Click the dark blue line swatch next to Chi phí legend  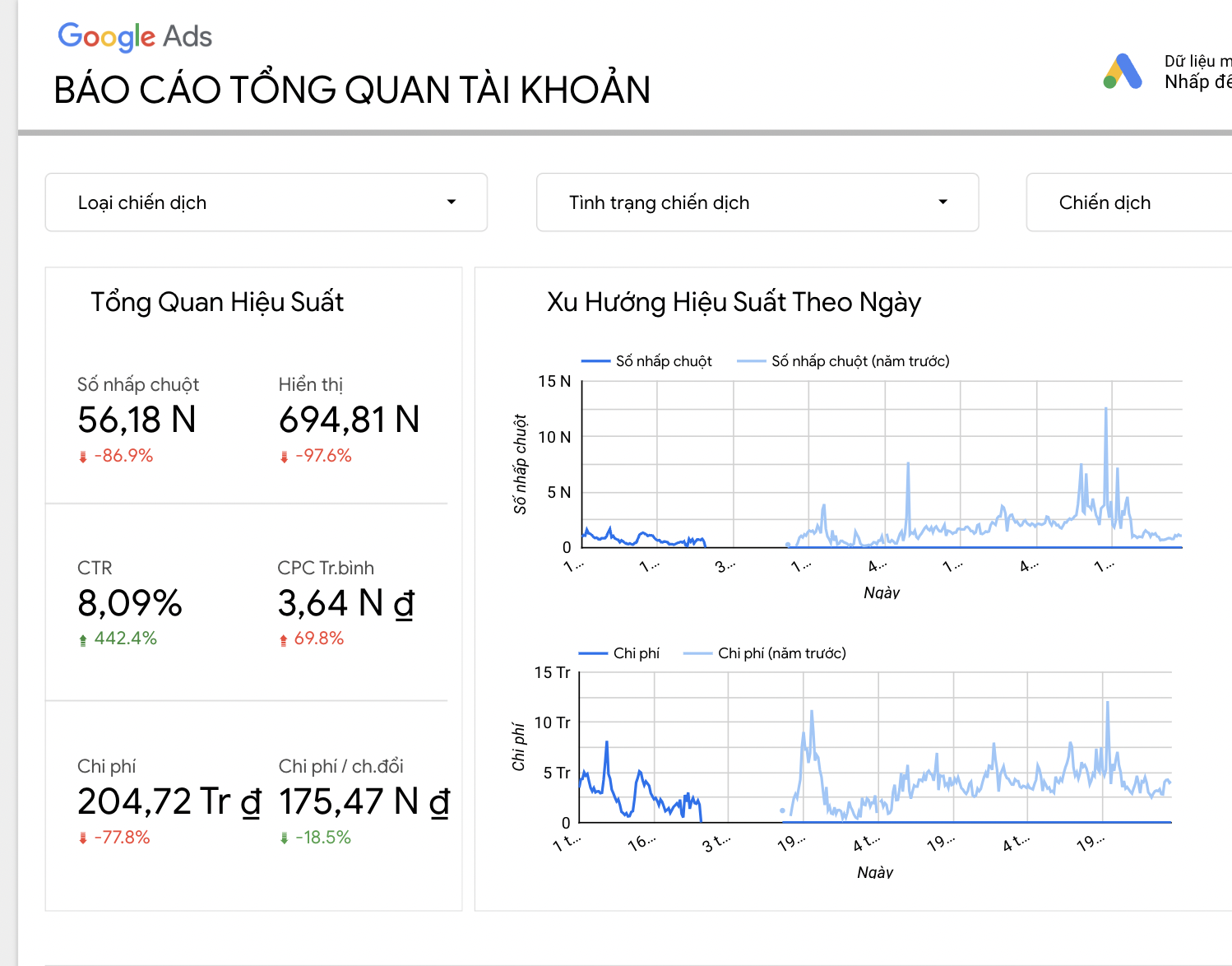pyautogui.click(x=591, y=653)
